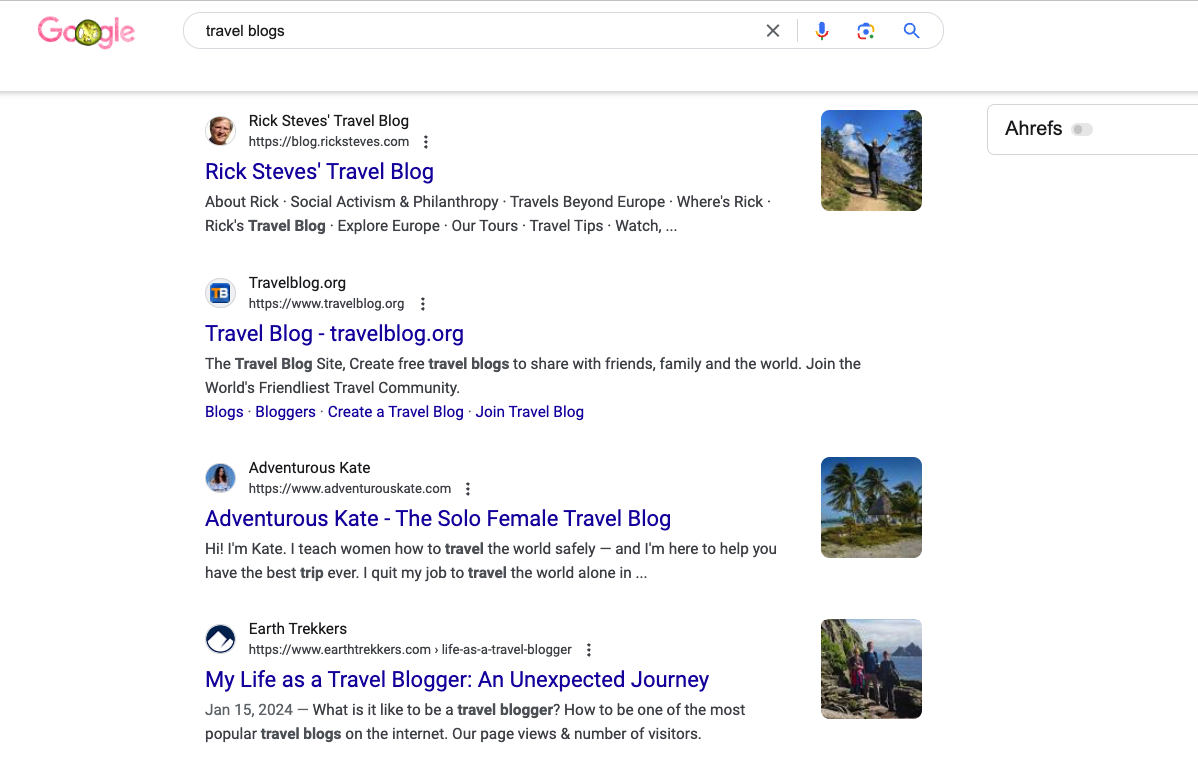Click the Travelblog.org TB favicon
Viewport: 1198px width, 757px height.
[x=220, y=292]
